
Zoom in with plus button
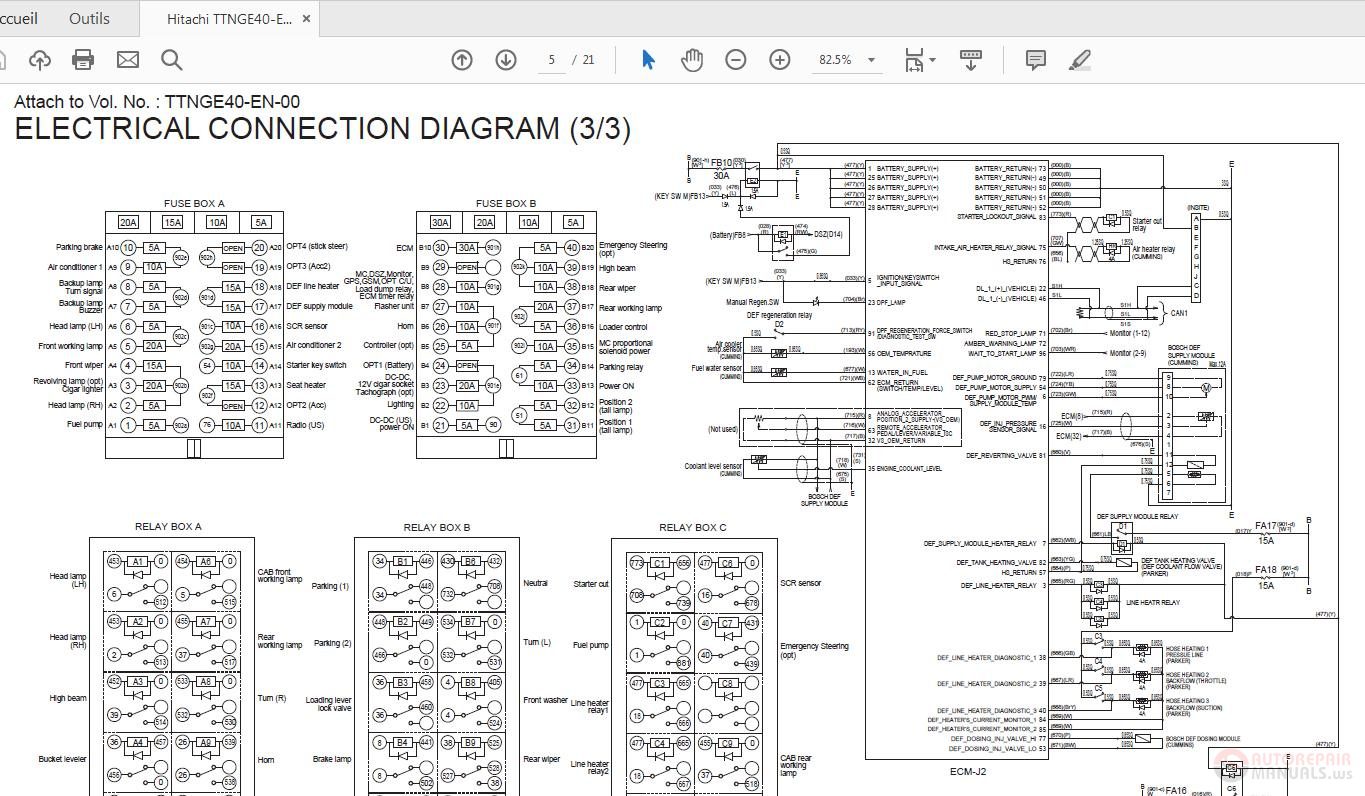[780, 60]
